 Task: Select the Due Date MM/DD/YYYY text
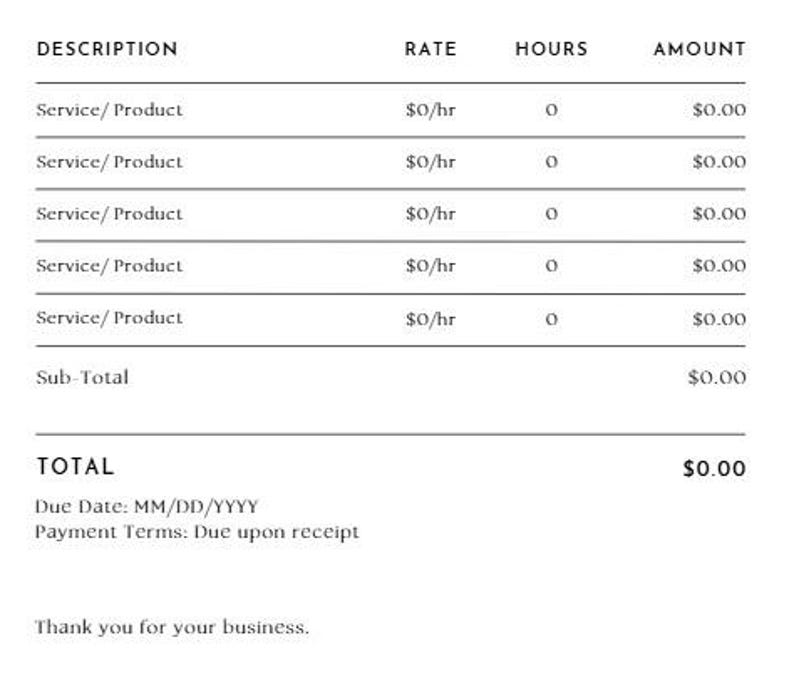tap(146, 506)
